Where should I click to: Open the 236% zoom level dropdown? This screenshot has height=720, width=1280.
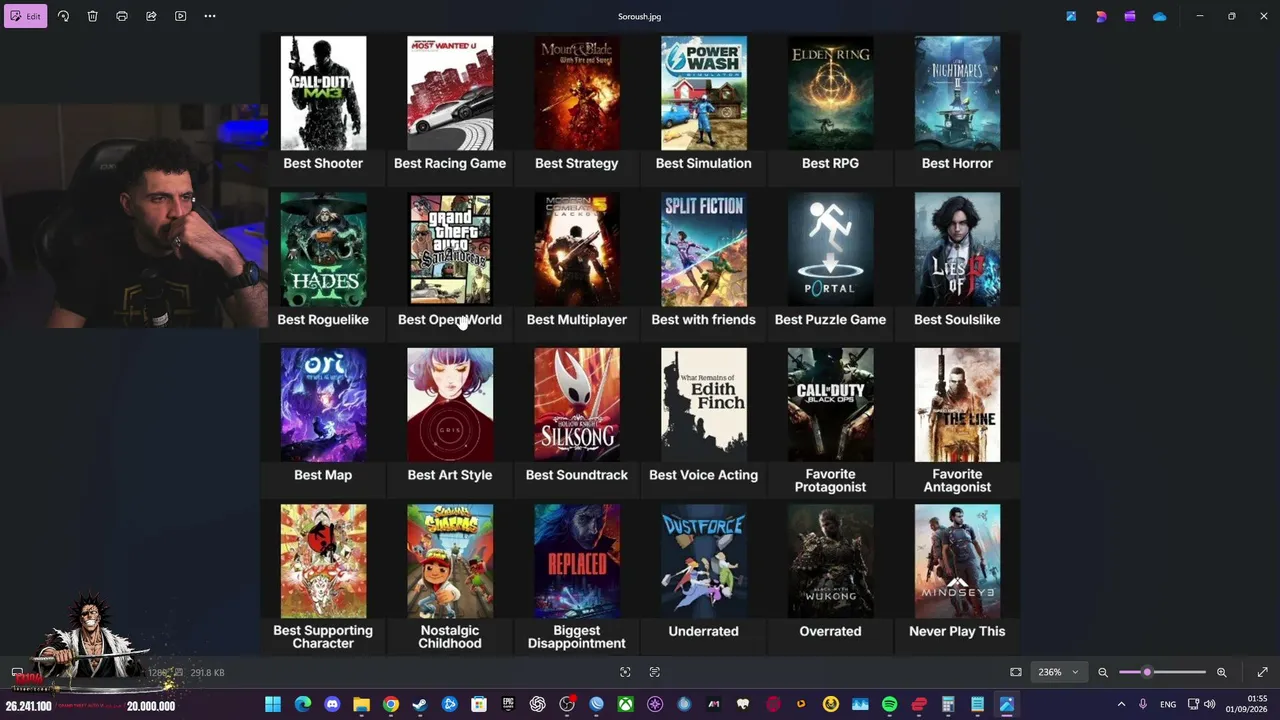coord(1057,672)
